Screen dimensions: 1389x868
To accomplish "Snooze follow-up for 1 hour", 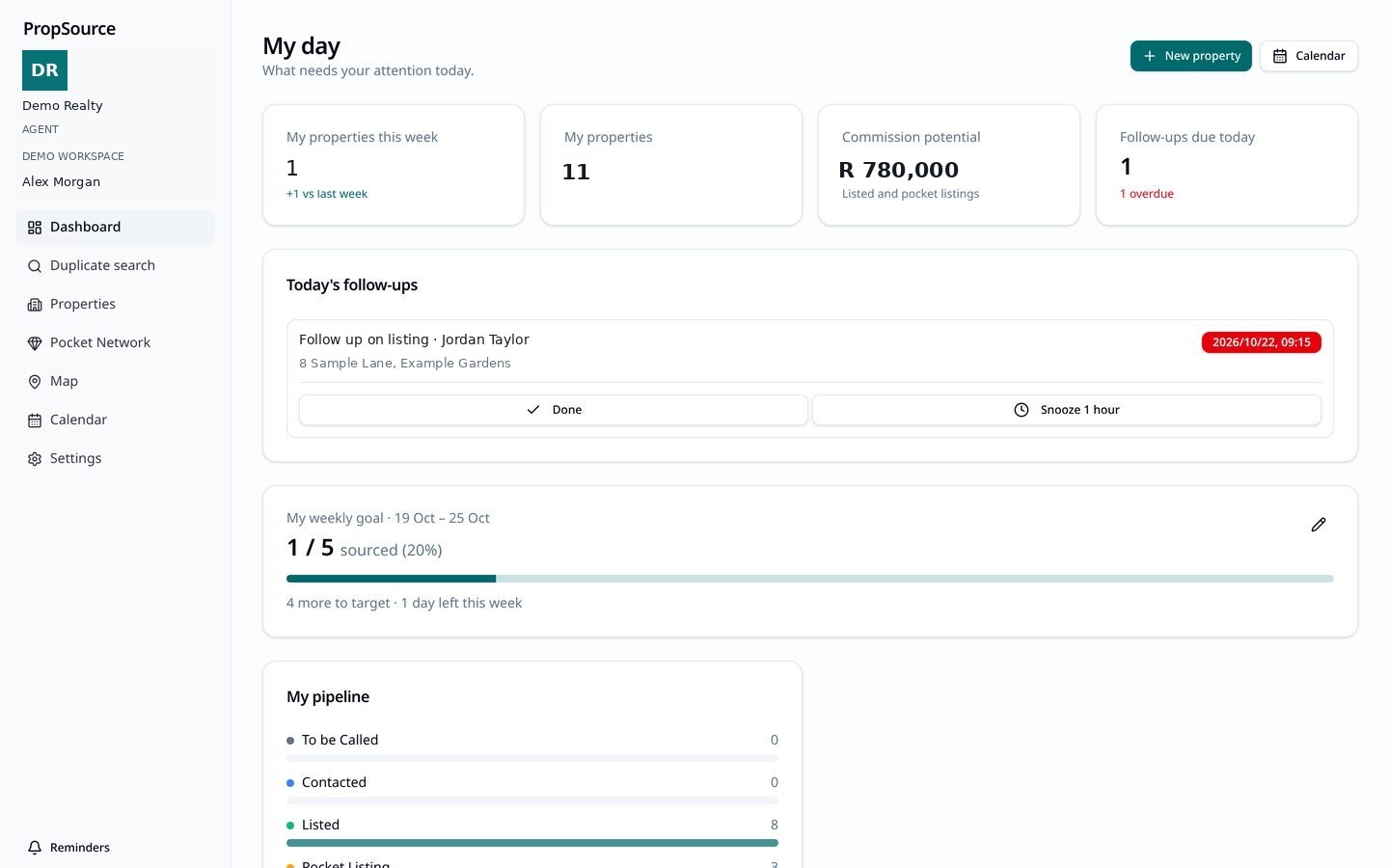I will [x=1067, y=410].
